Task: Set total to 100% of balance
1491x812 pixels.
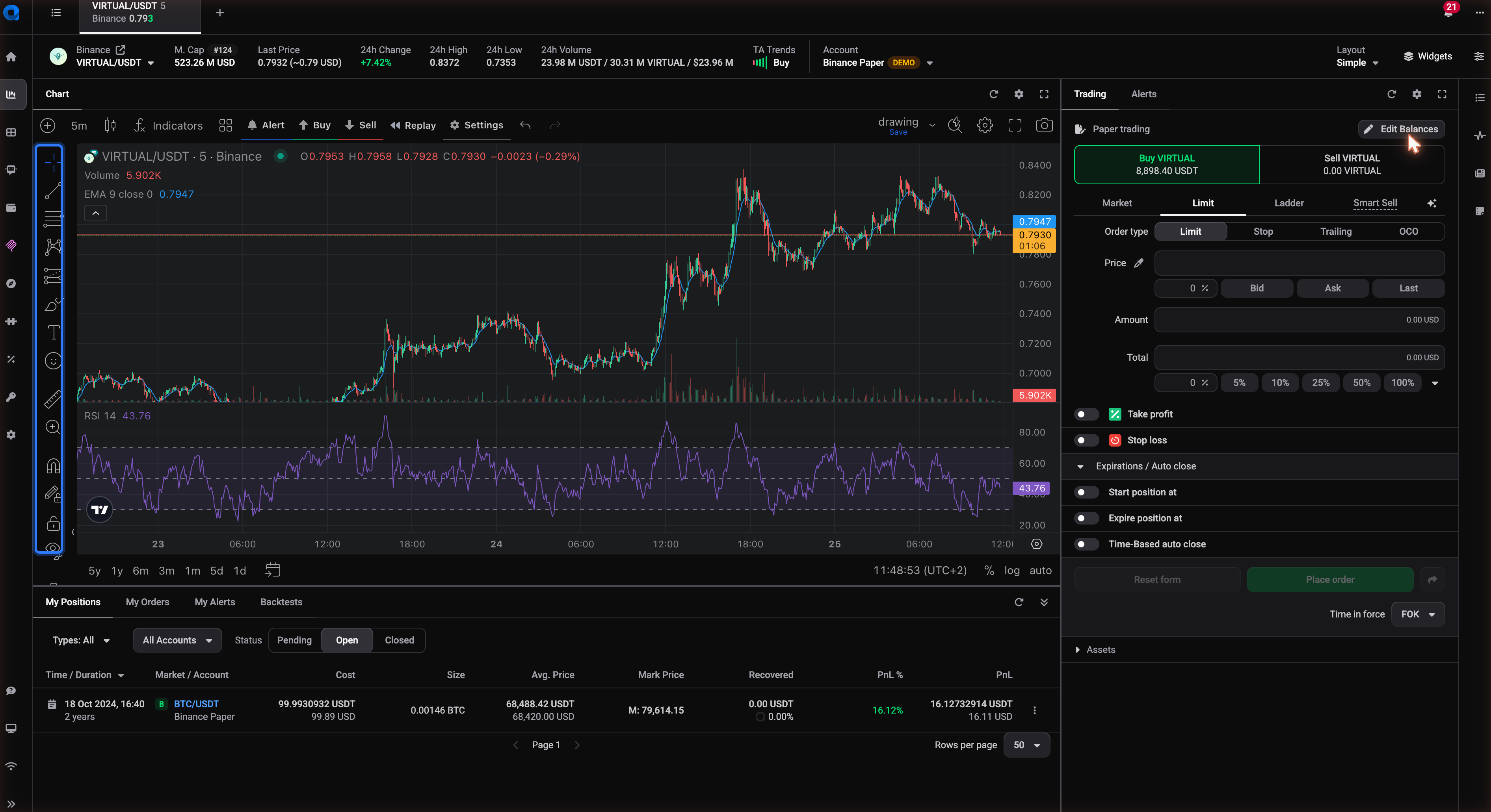Action: [1402, 383]
